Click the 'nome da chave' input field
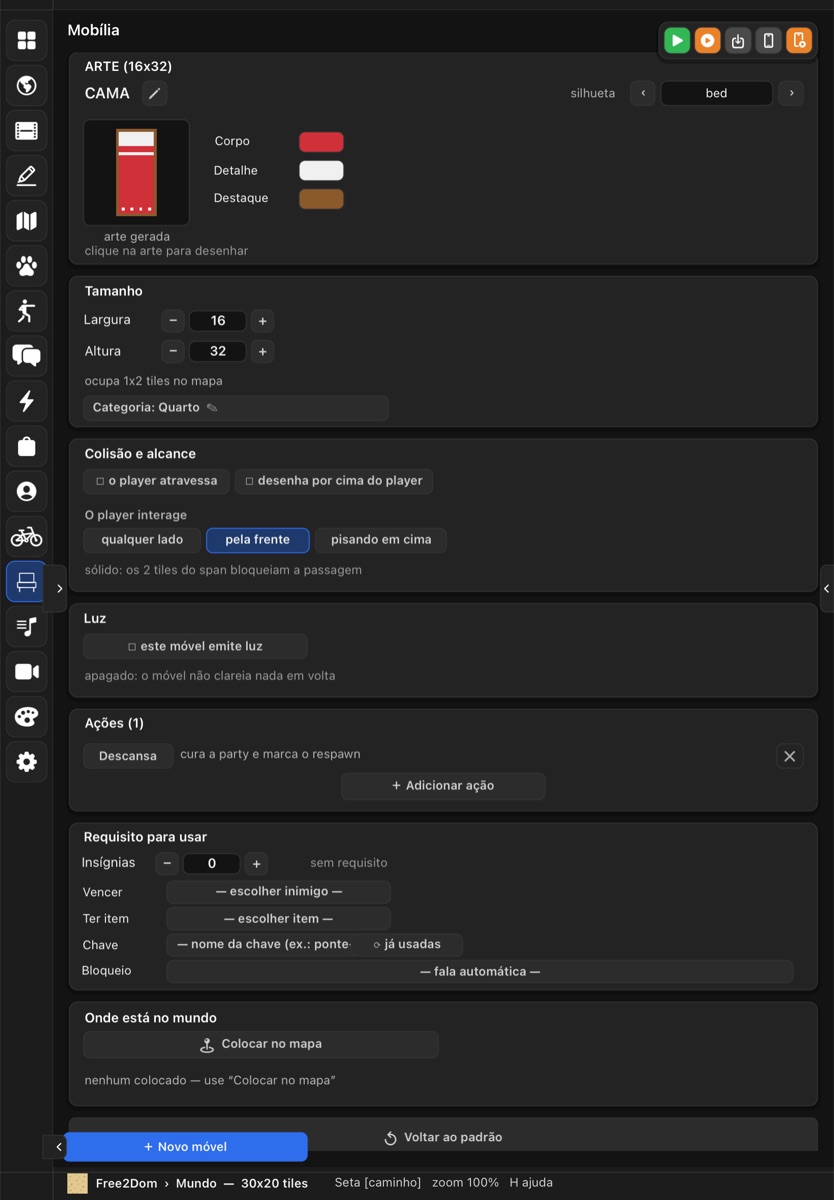 tap(262, 945)
